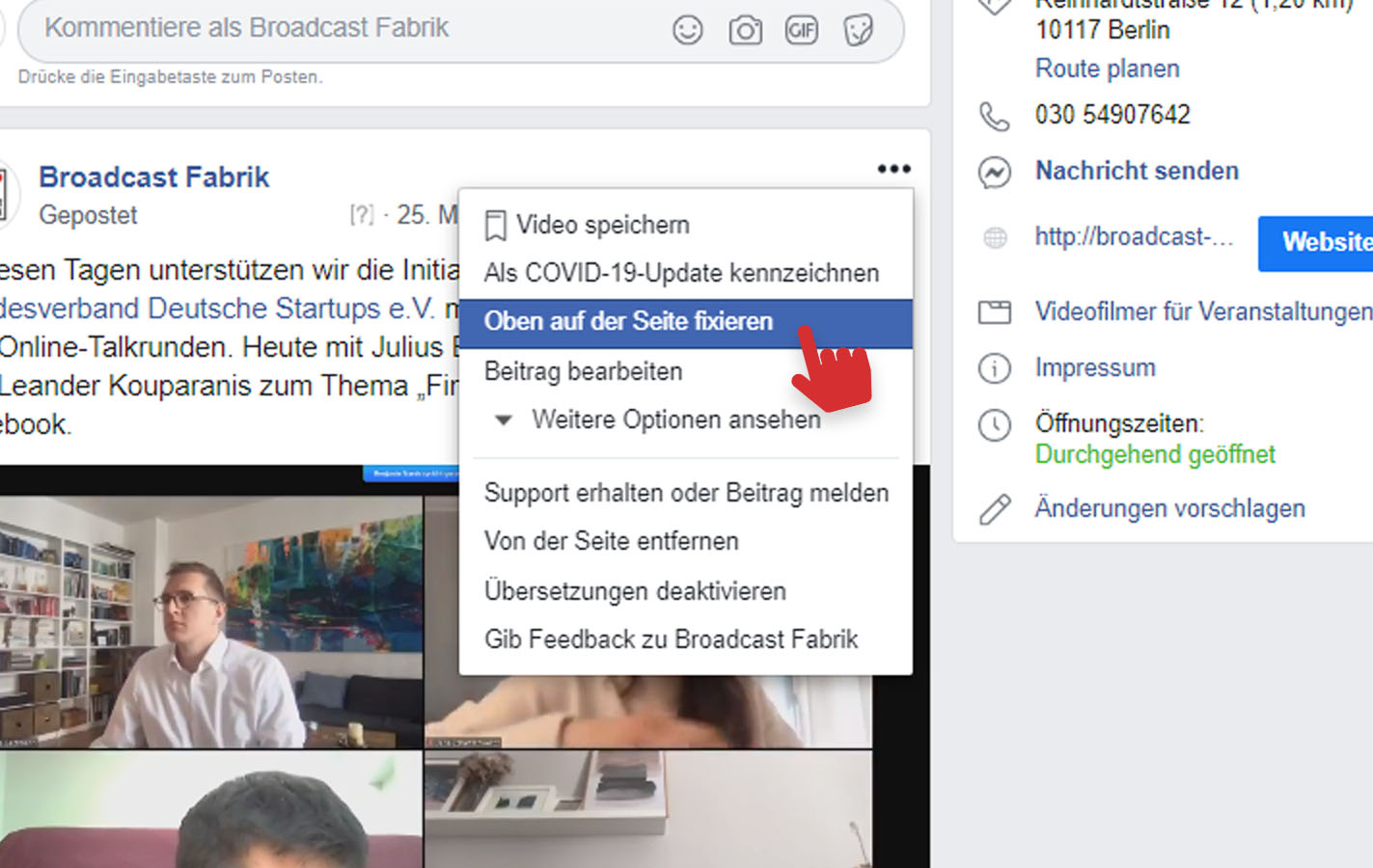Expand Weitere Optionen ansehen
The image size is (1373, 868).
point(685,420)
